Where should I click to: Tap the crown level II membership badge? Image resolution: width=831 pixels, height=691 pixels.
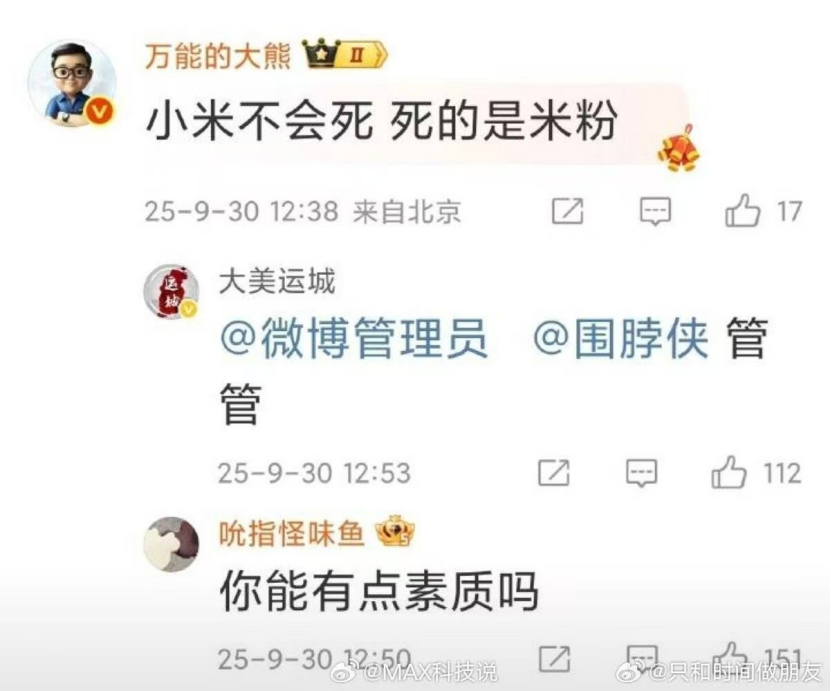click(345, 54)
